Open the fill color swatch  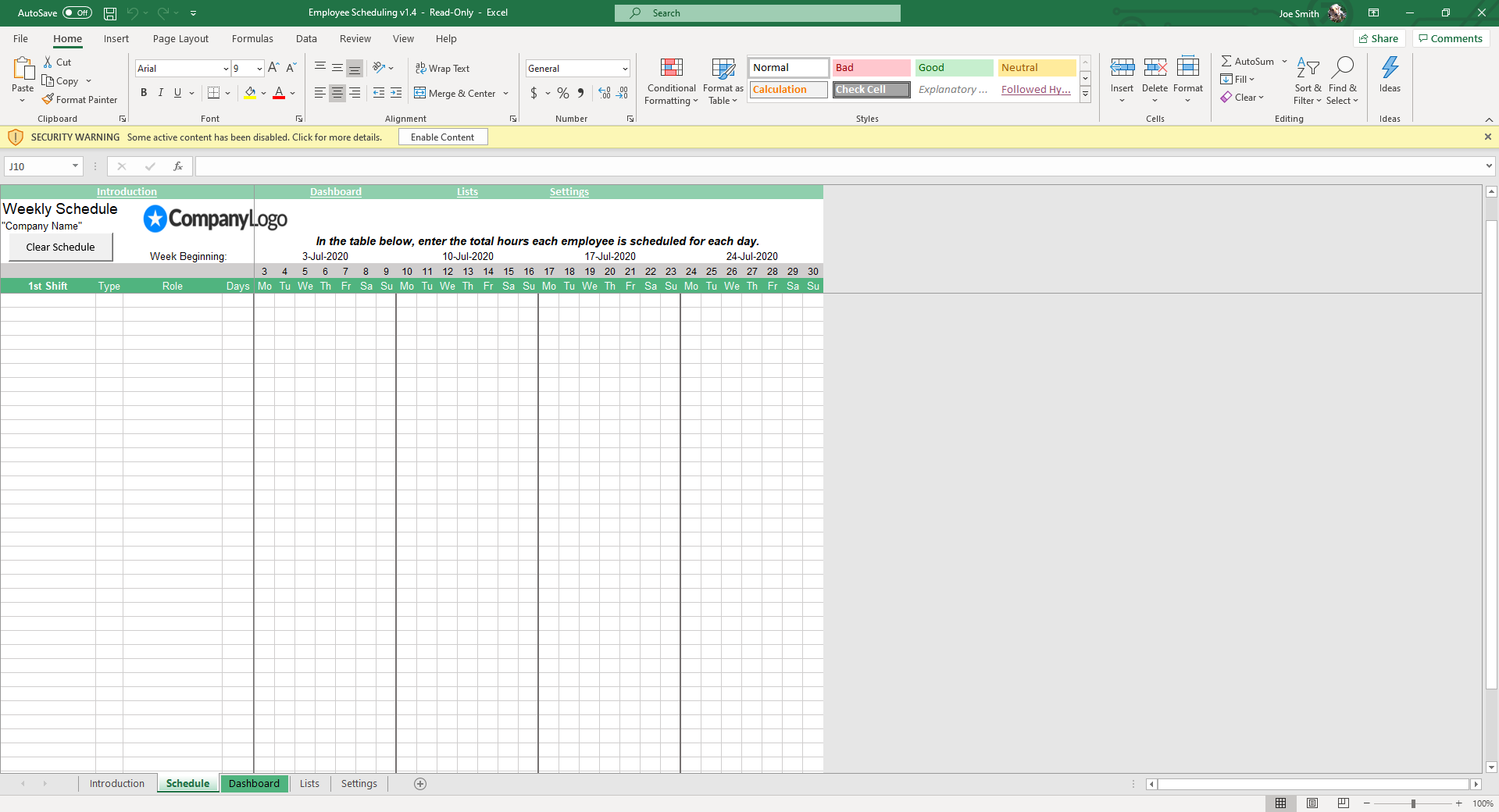point(250,93)
